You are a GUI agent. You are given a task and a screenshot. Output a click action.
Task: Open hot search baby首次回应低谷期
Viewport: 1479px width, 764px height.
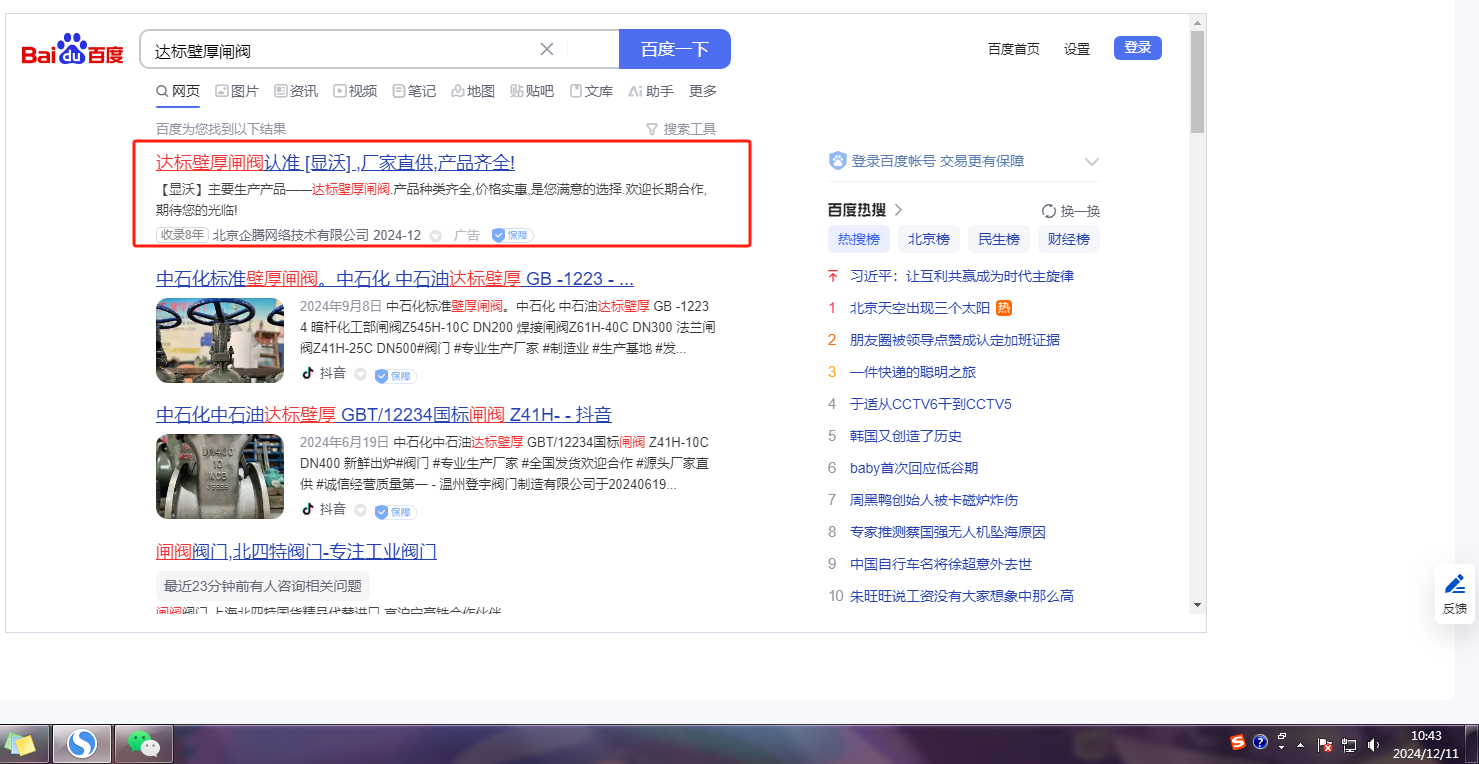click(x=914, y=468)
